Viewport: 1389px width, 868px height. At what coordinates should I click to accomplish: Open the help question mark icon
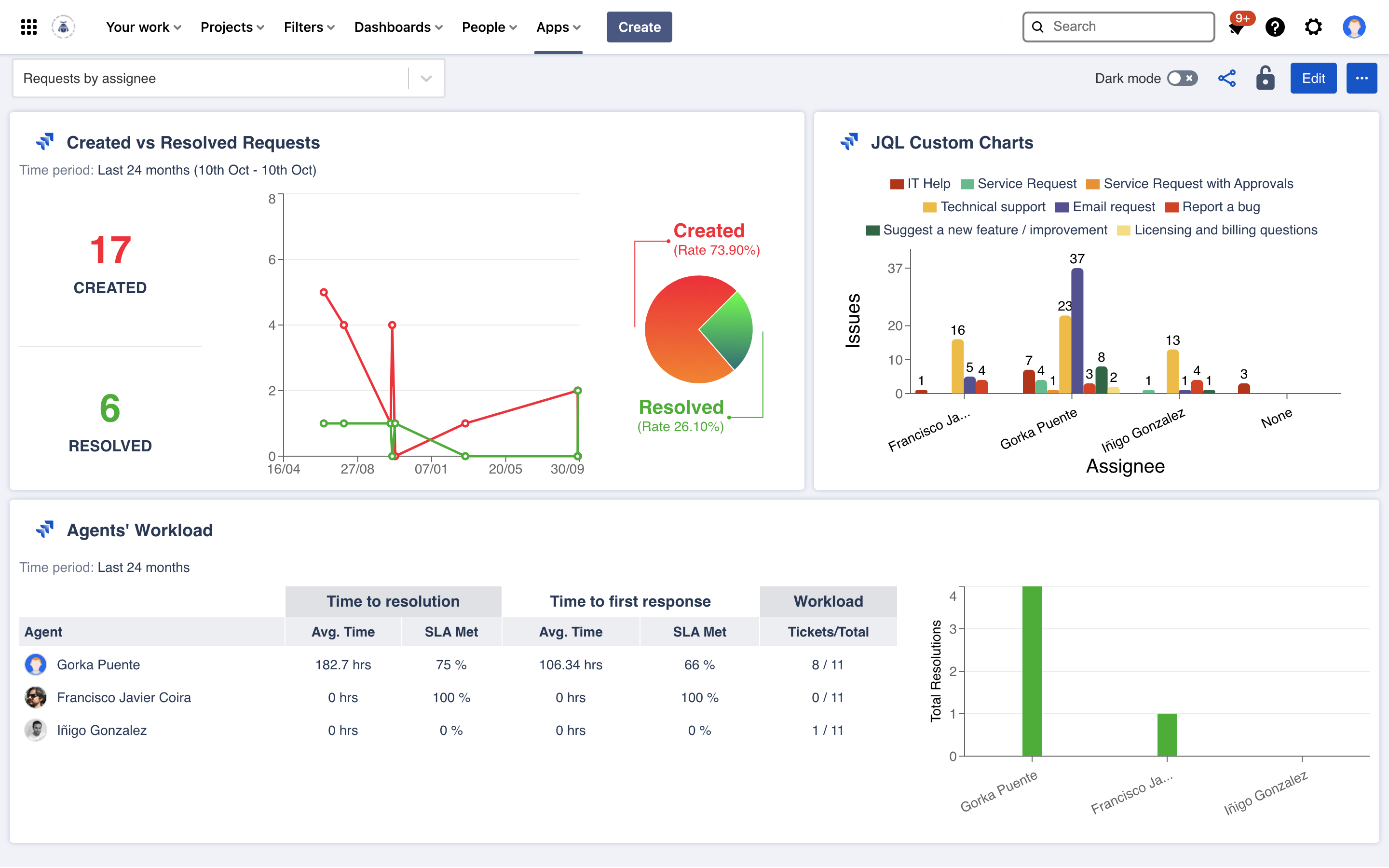point(1275,27)
